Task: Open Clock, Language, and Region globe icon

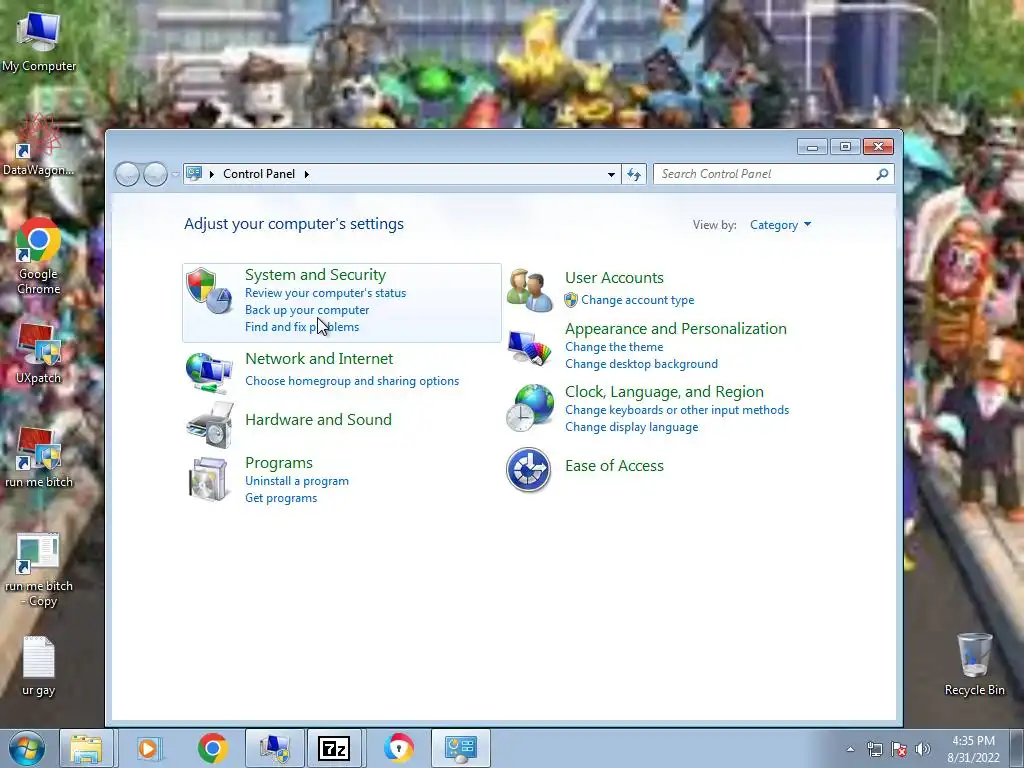Action: 530,408
